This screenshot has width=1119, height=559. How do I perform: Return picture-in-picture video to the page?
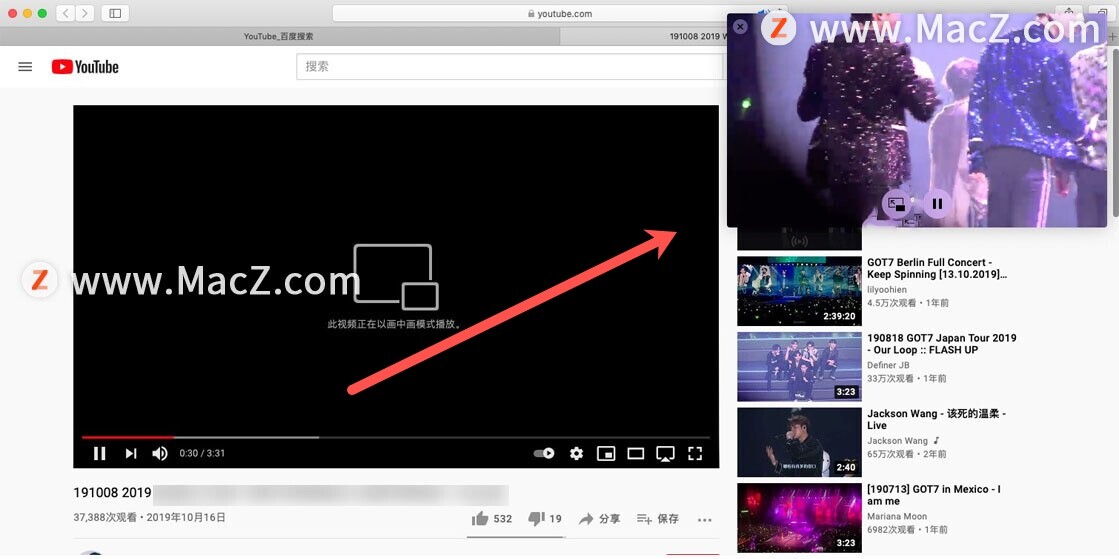tap(895, 204)
